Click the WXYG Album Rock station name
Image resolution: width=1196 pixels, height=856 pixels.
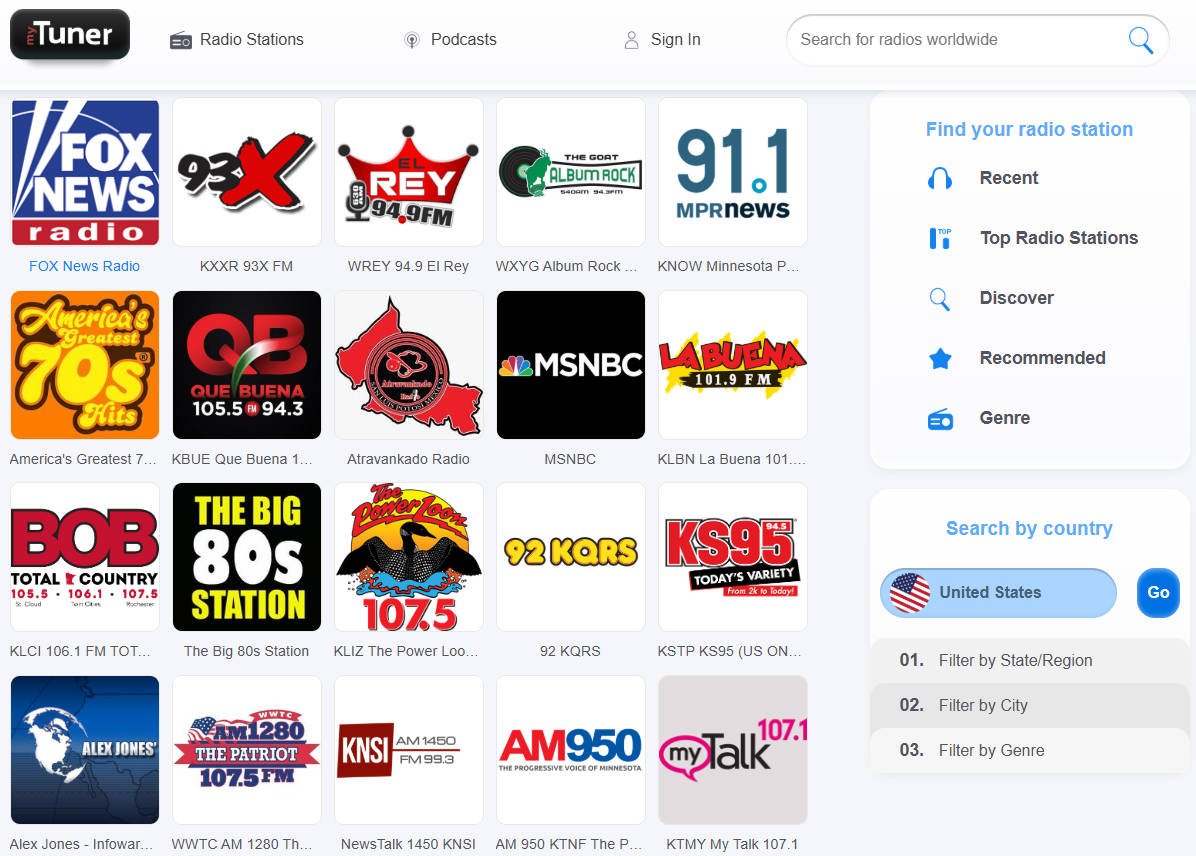pos(566,266)
